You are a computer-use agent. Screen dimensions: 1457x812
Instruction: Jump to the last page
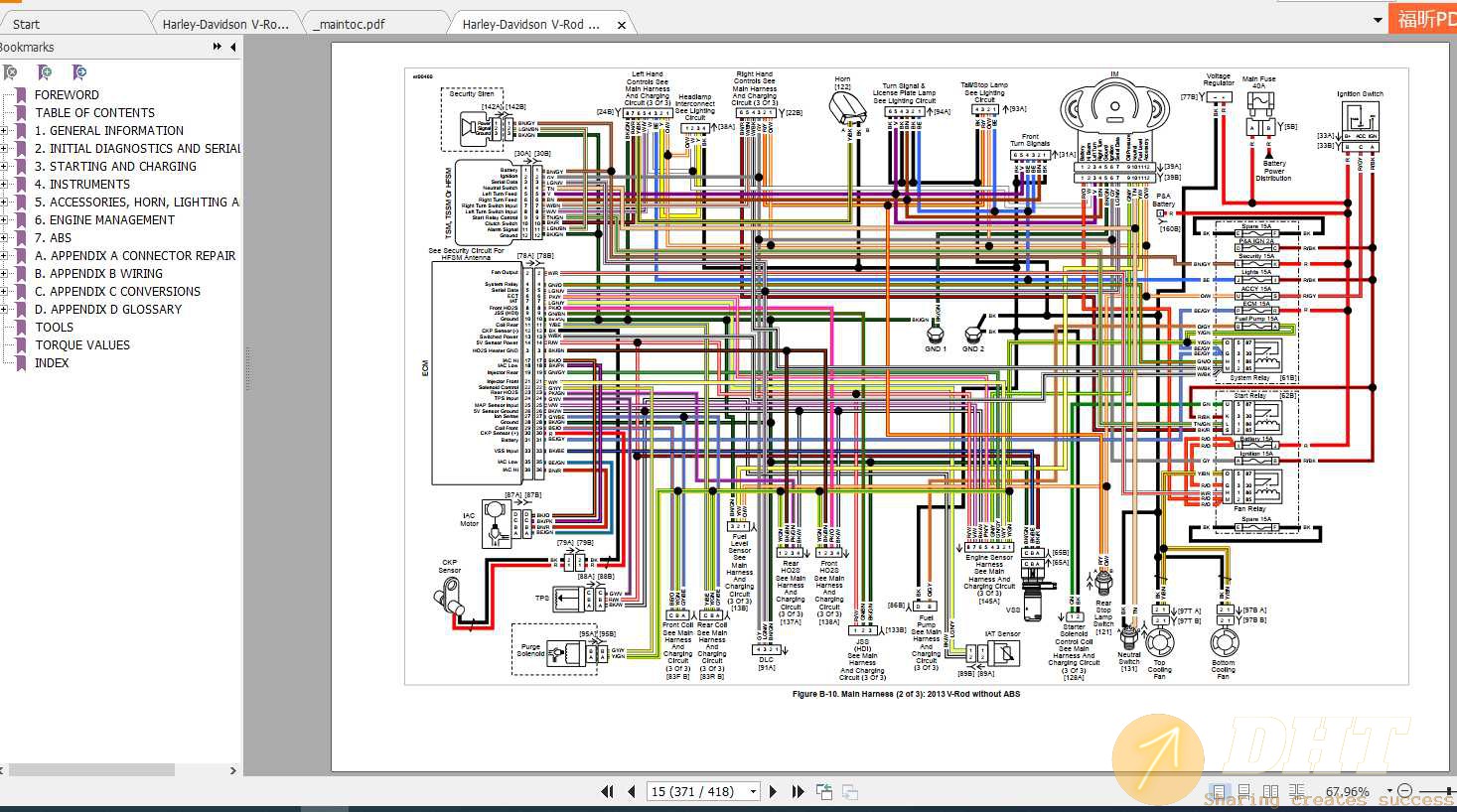(x=798, y=791)
